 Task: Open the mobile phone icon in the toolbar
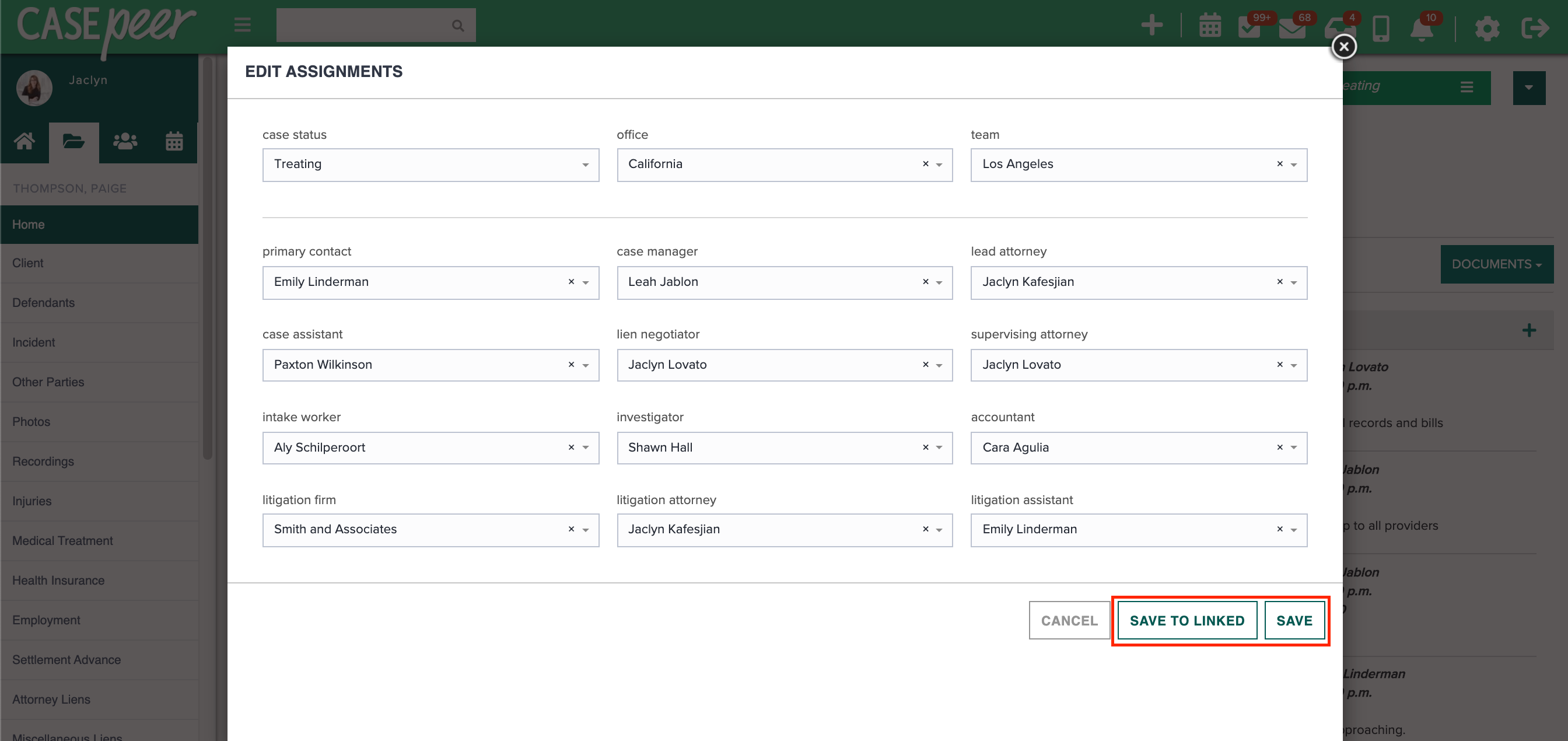click(x=1381, y=27)
